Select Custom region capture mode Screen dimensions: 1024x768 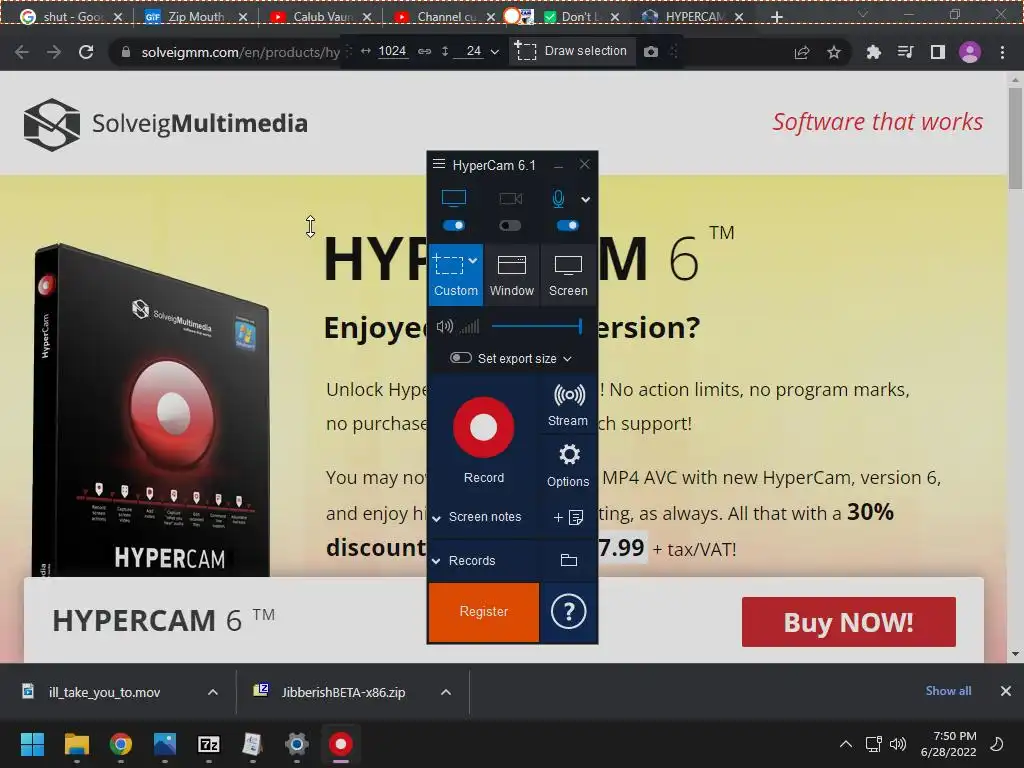[x=456, y=275]
